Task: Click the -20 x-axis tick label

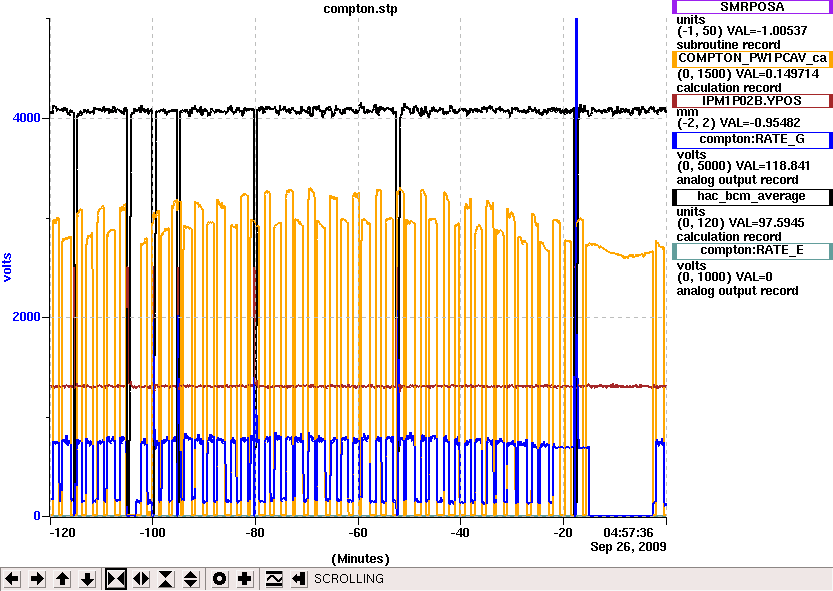Action: (563, 533)
